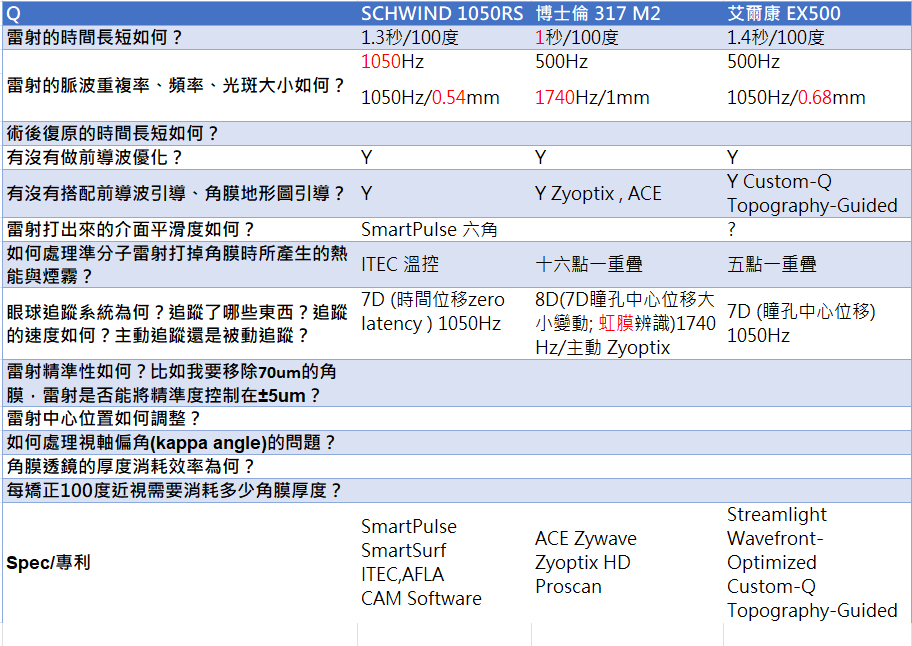The height and width of the screenshot is (646, 912).
Task: Click the question '有沒有做前導波優化？'
Action: point(95,157)
